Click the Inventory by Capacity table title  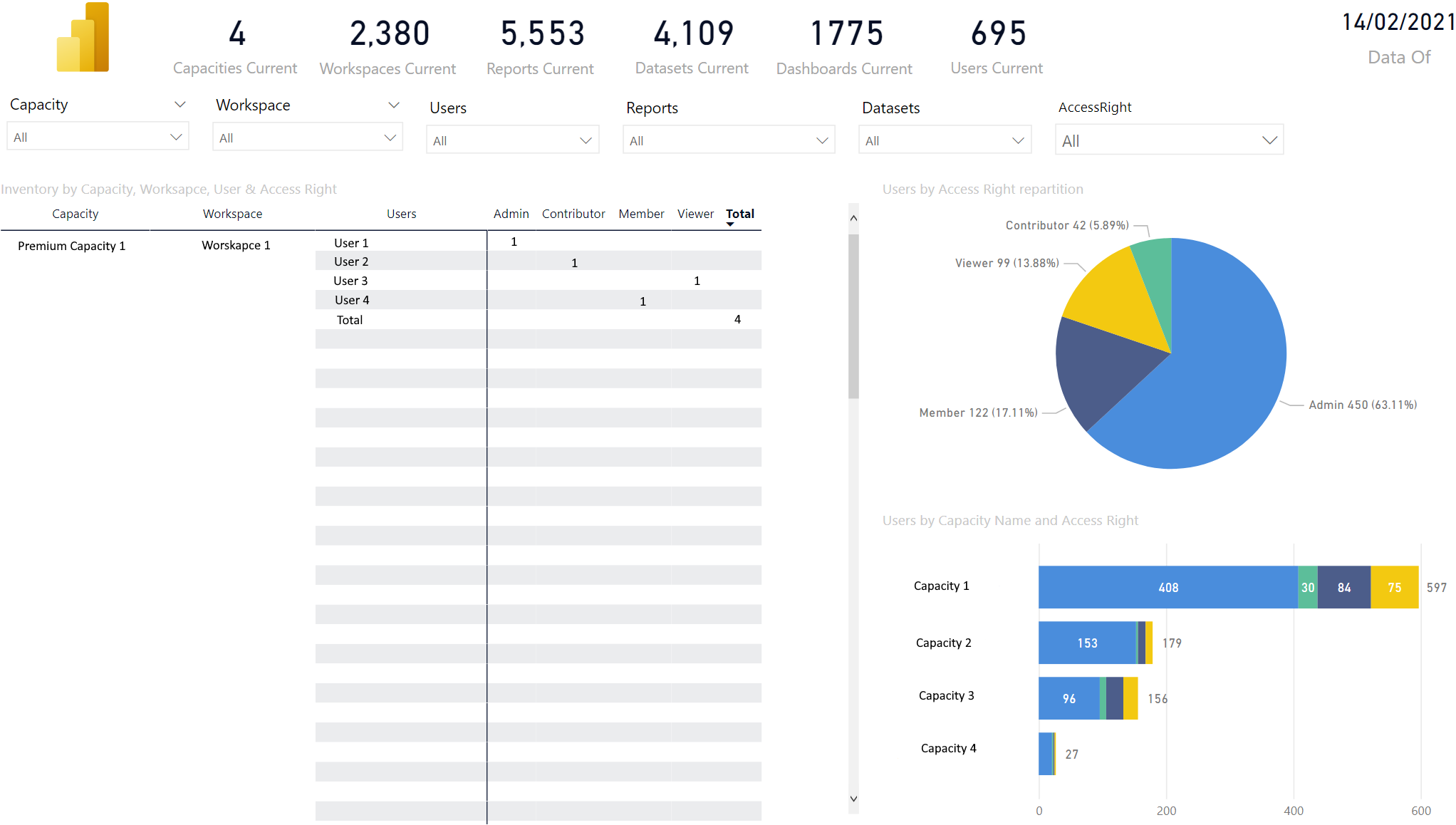pyautogui.click(x=169, y=189)
